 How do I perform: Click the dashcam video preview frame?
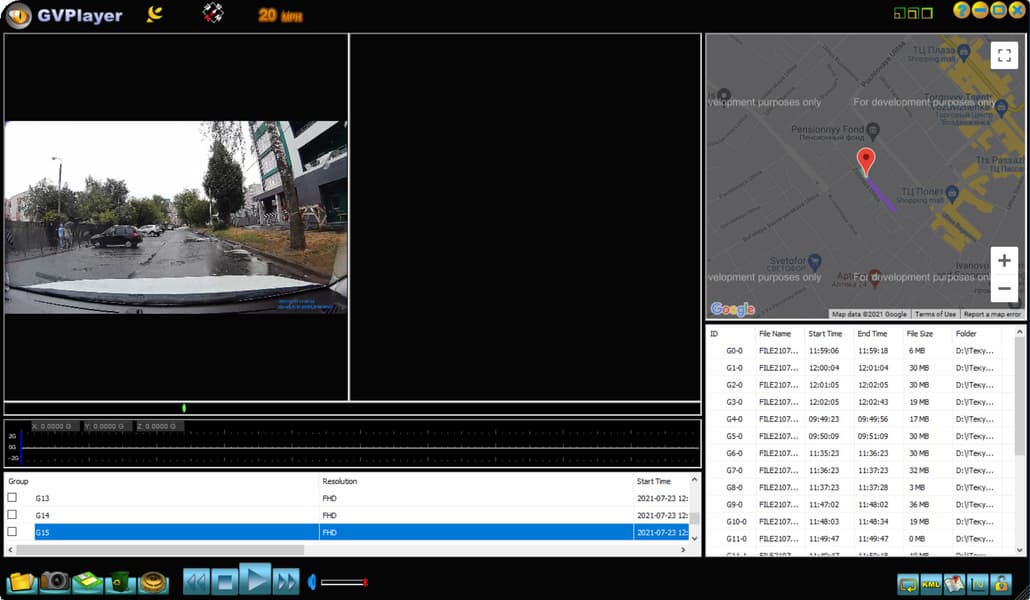pos(176,217)
